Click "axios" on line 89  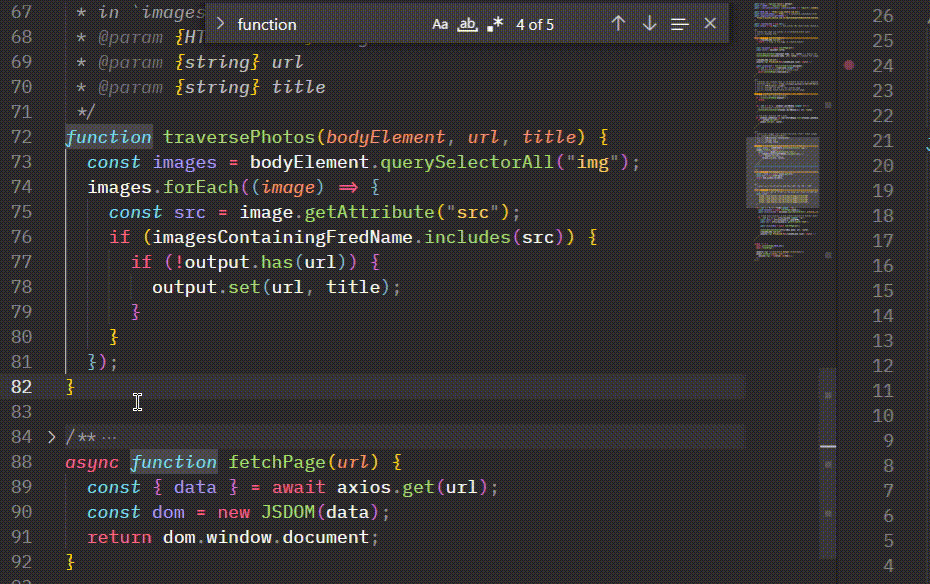(364, 487)
